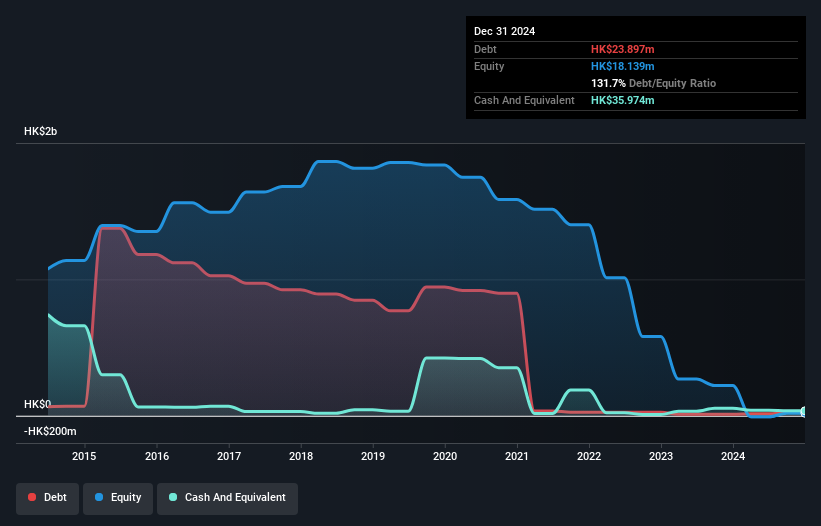Select the 2023 x-axis label
This screenshot has width=821, height=526.
click(661, 456)
